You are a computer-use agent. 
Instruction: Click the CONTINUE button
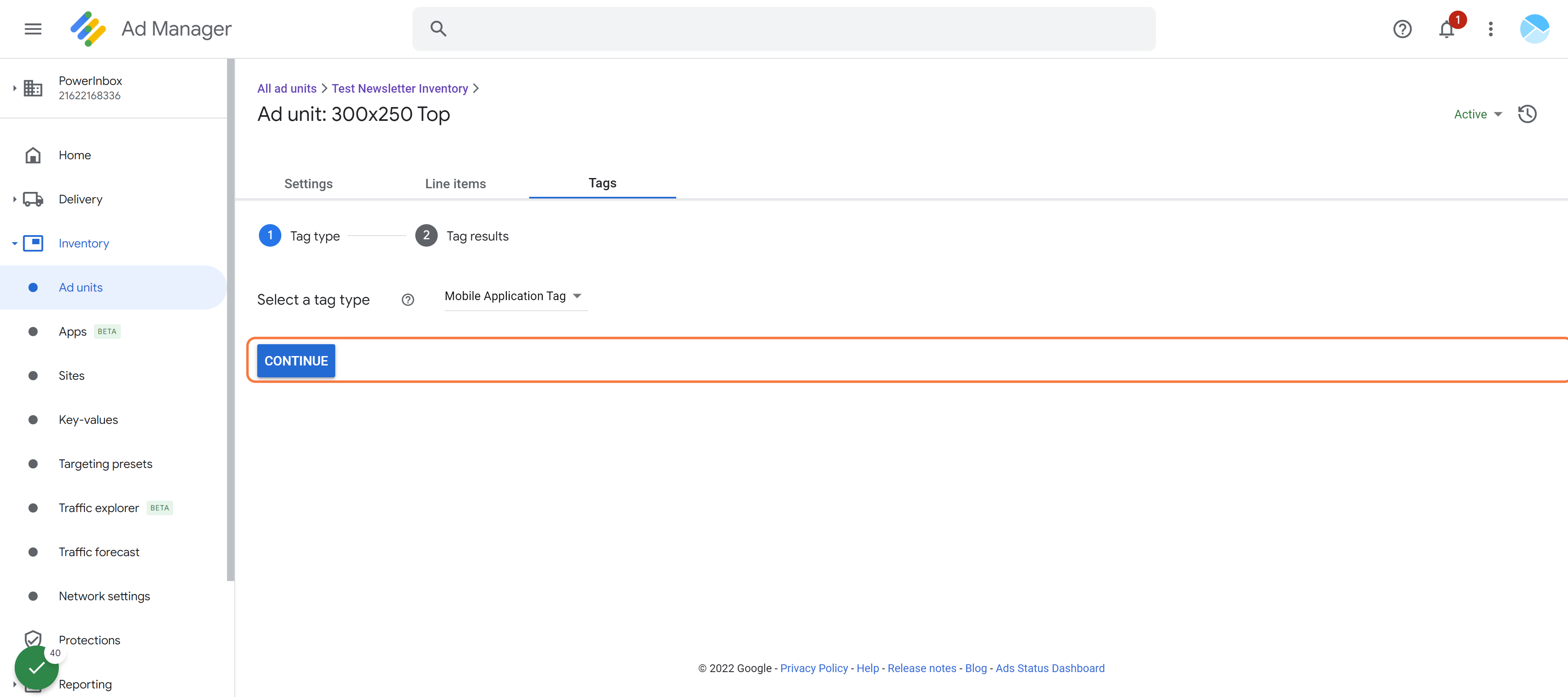(296, 361)
